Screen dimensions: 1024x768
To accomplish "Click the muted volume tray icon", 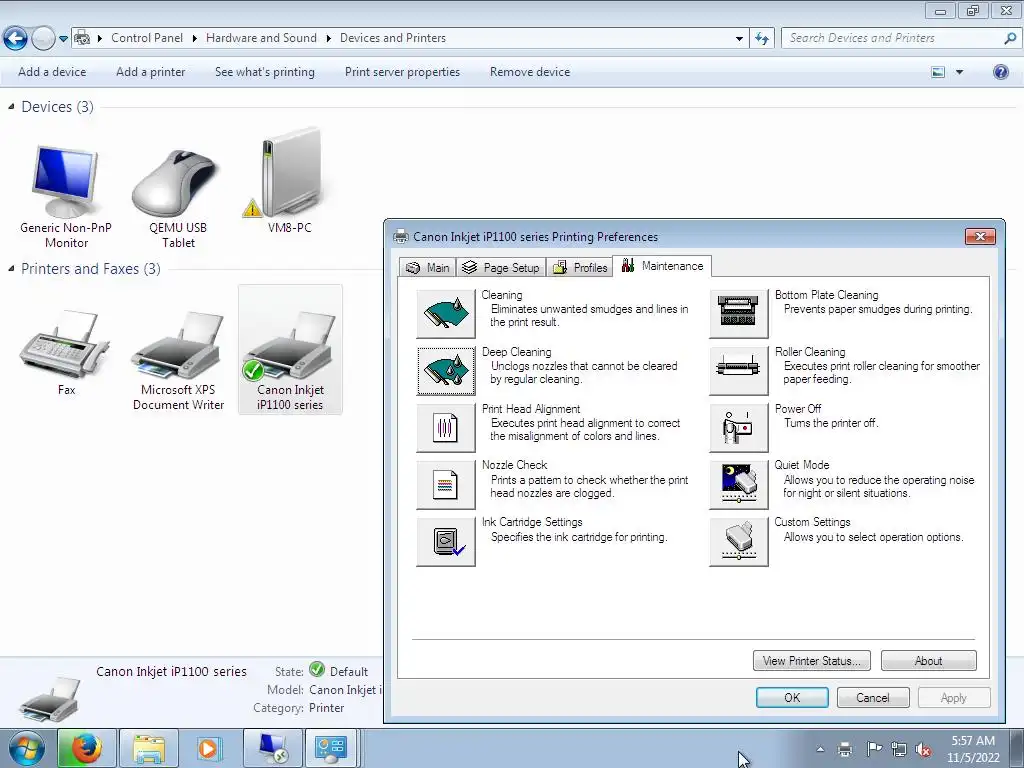I will [x=923, y=749].
